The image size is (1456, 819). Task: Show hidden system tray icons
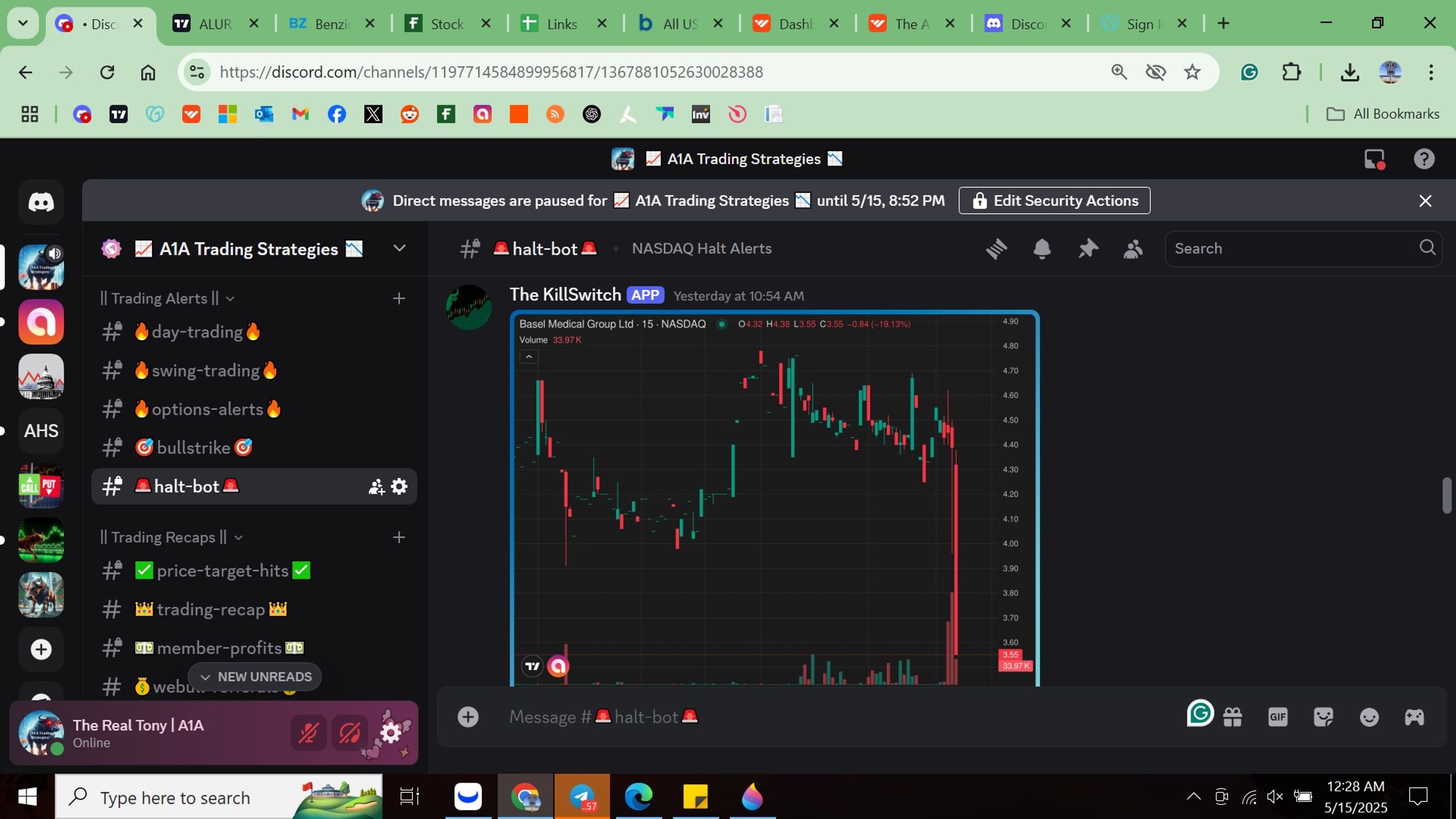click(x=1194, y=797)
